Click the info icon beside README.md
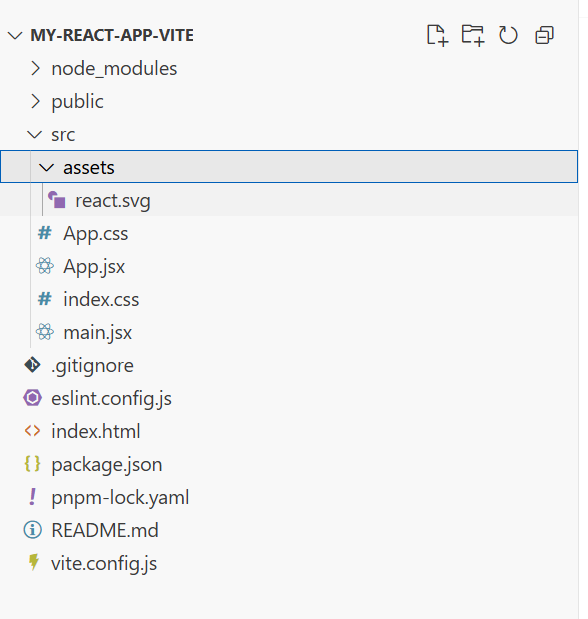588x619 pixels. tap(32, 530)
